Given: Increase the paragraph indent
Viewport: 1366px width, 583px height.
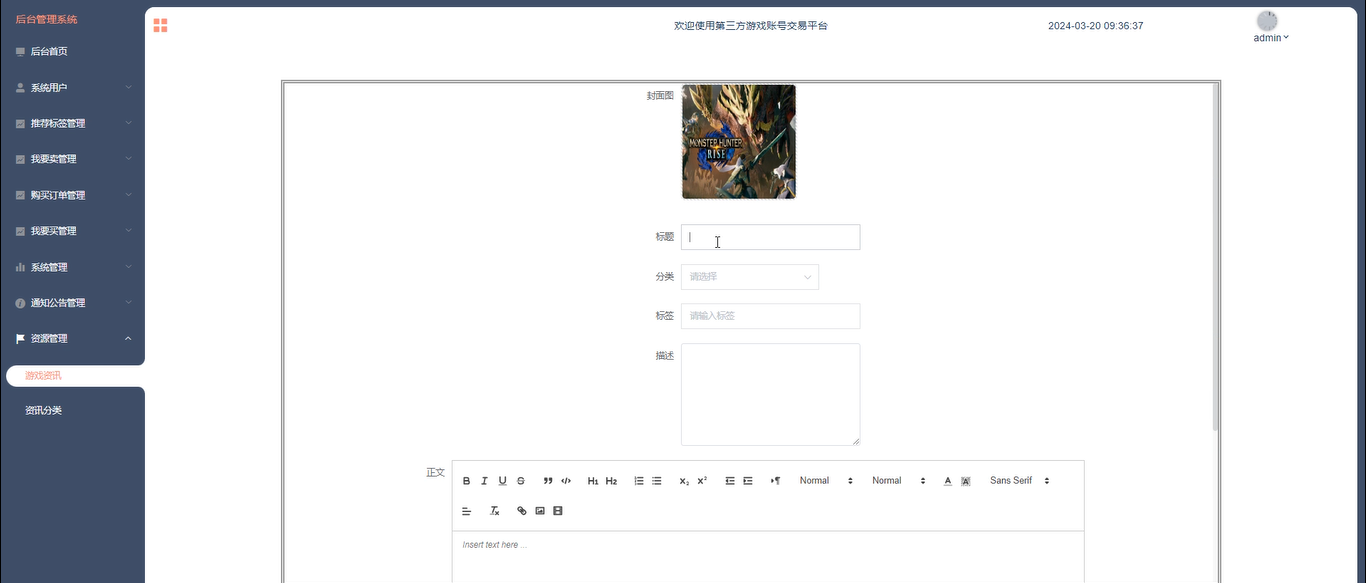Looking at the screenshot, I should pos(748,481).
